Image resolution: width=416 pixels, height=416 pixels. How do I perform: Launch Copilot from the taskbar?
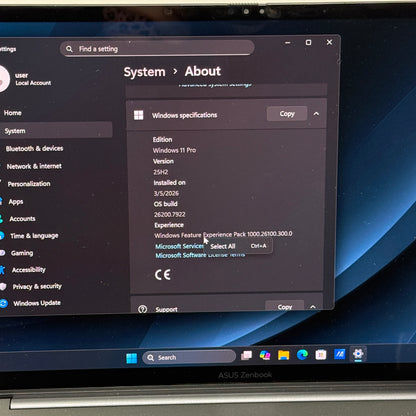pos(265,355)
